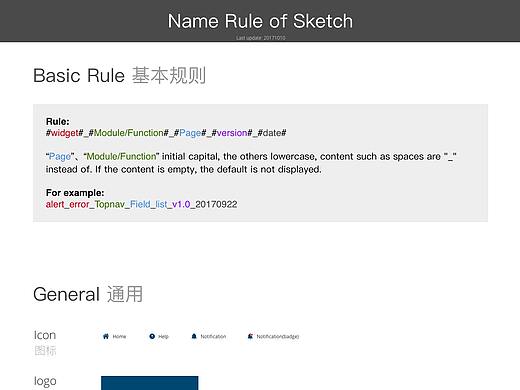Click the bold 'Rule:' label

[58, 121]
